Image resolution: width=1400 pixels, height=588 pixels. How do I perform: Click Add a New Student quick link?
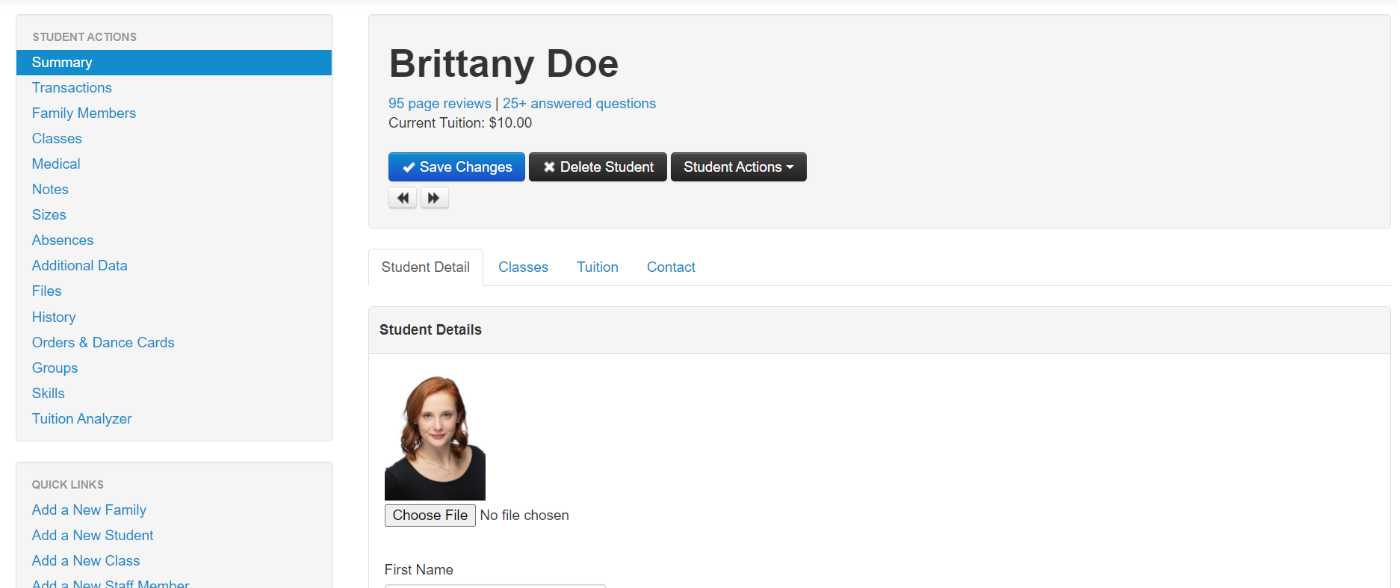[93, 535]
